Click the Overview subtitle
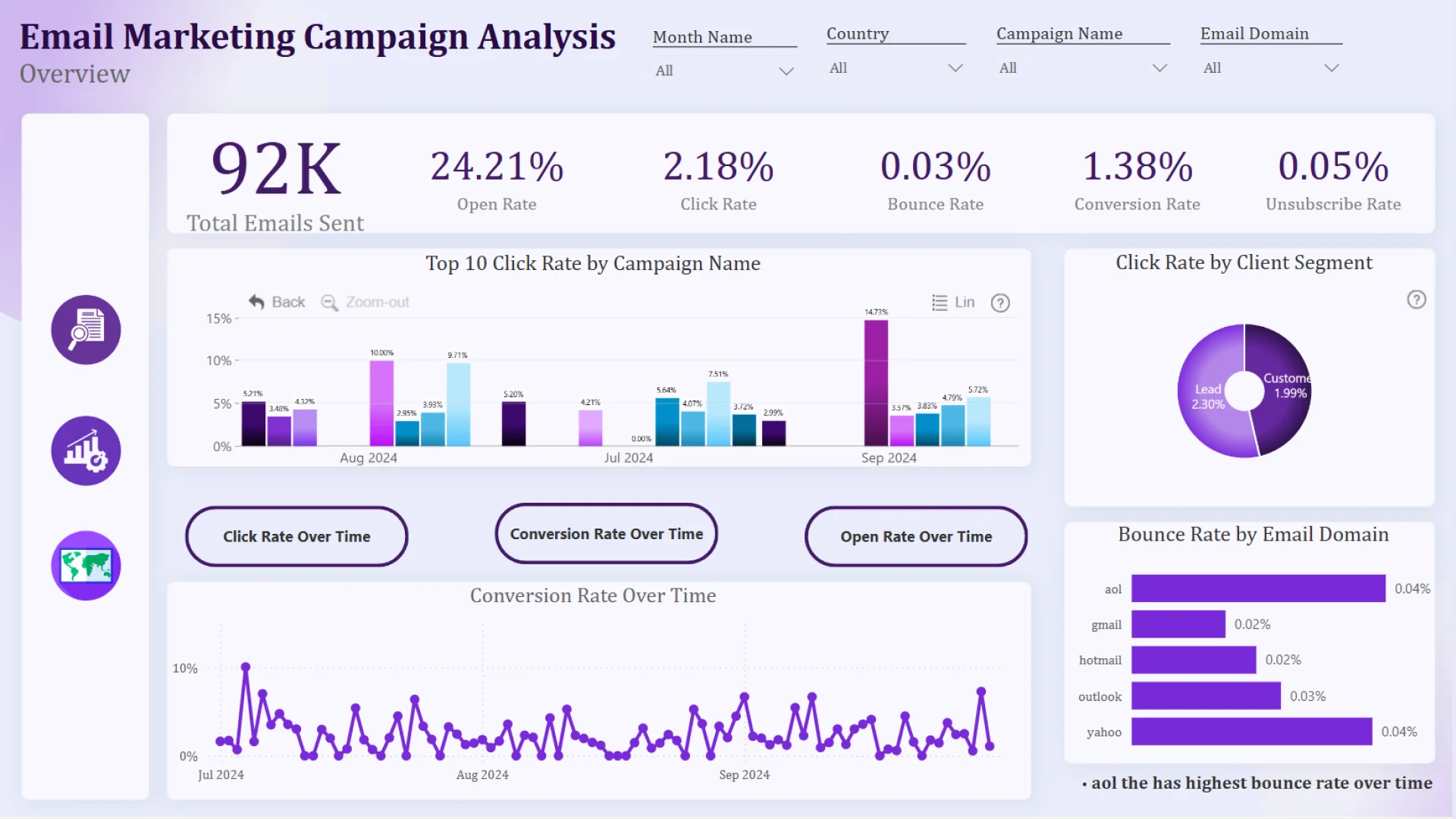This screenshot has width=1456, height=819. click(75, 74)
